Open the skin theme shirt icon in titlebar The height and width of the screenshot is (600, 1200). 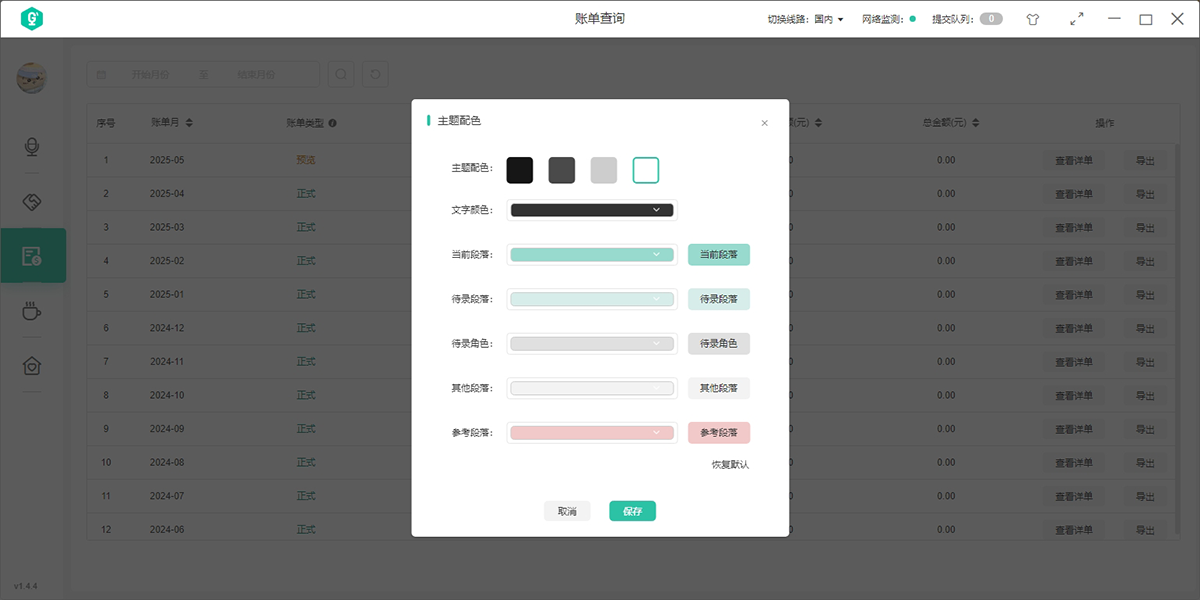tap(1032, 18)
